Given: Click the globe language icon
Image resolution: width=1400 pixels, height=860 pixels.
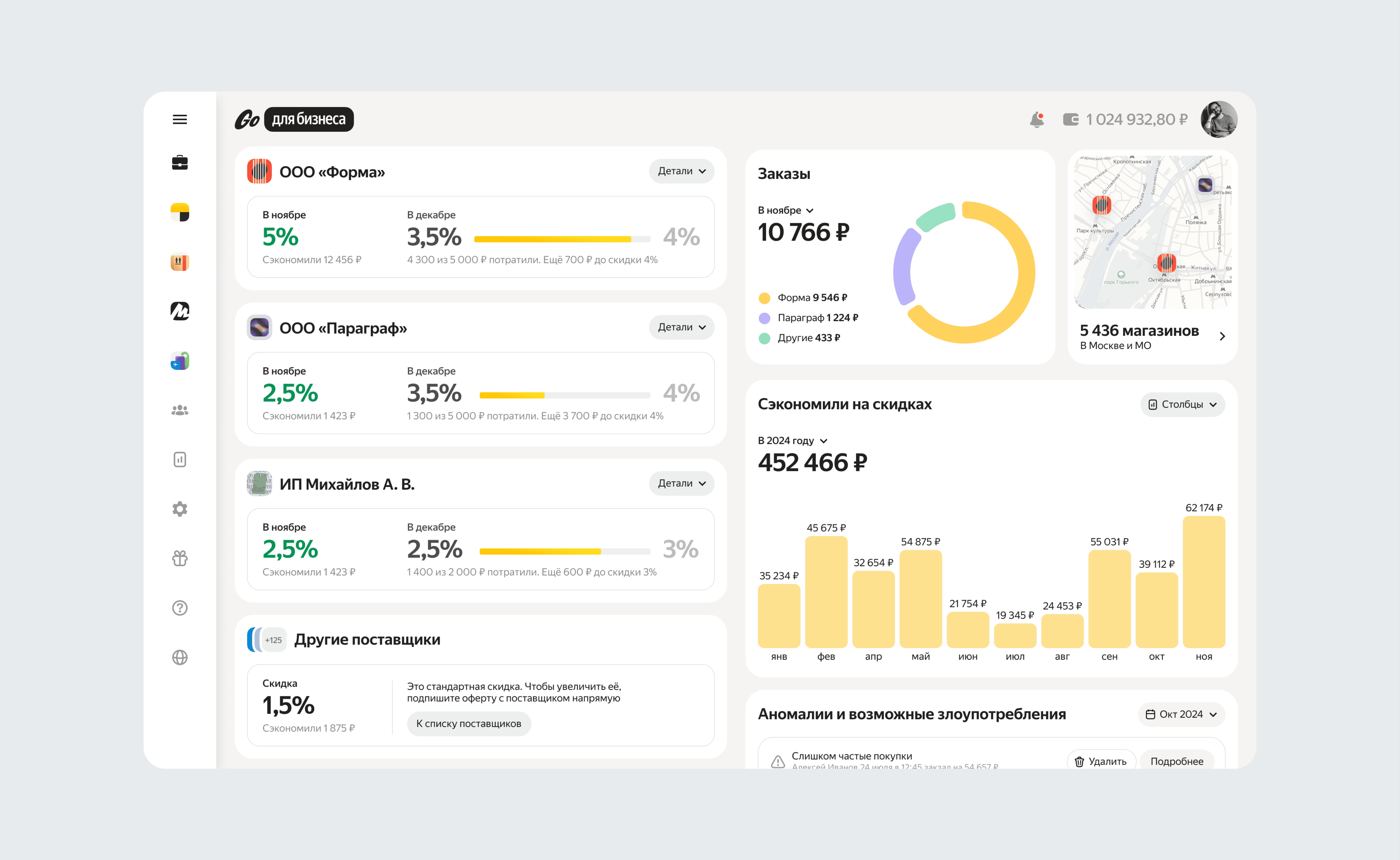Looking at the screenshot, I should click(x=180, y=658).
